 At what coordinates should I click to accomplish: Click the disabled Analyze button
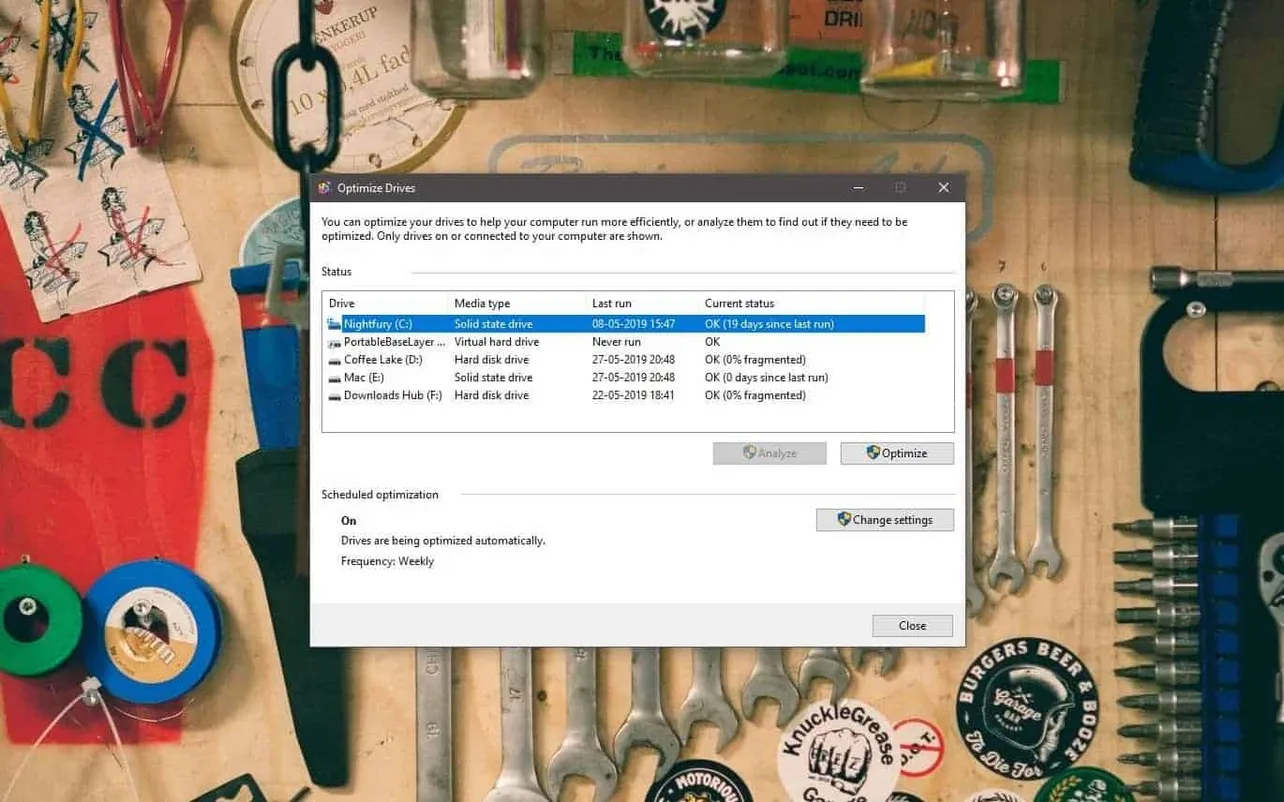(x=769, y=452)
